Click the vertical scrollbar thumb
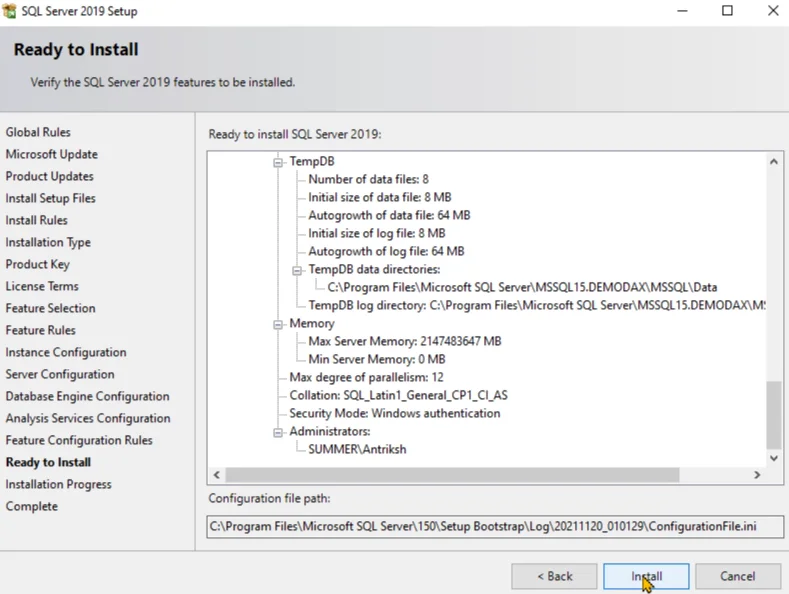Screen dimensions: 789x594 tap(774, 415)
